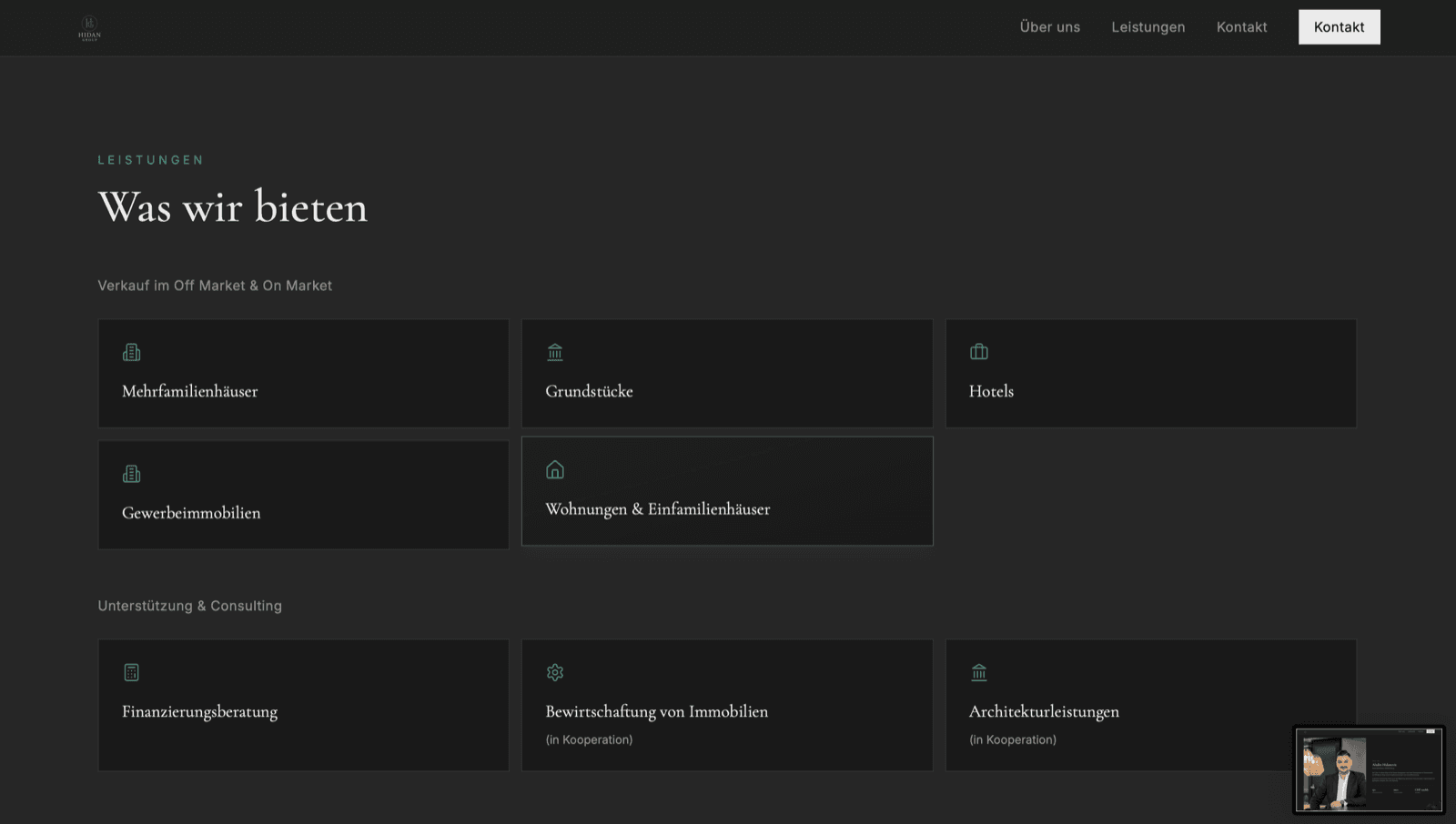Viewport: 1456px width, 824px height.
Task: Click the suitcase icon above Hotels
Action: click(979, 352)
